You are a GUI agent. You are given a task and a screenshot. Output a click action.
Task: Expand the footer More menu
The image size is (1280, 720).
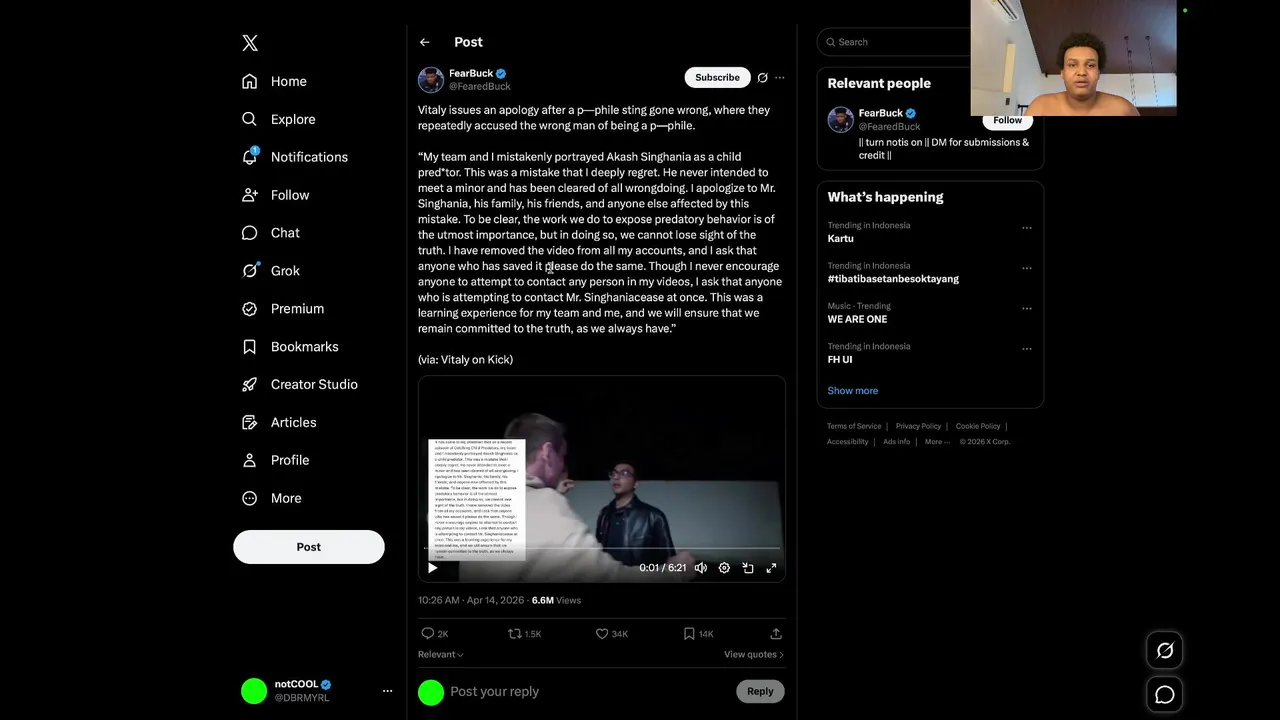tap(936, 442)
